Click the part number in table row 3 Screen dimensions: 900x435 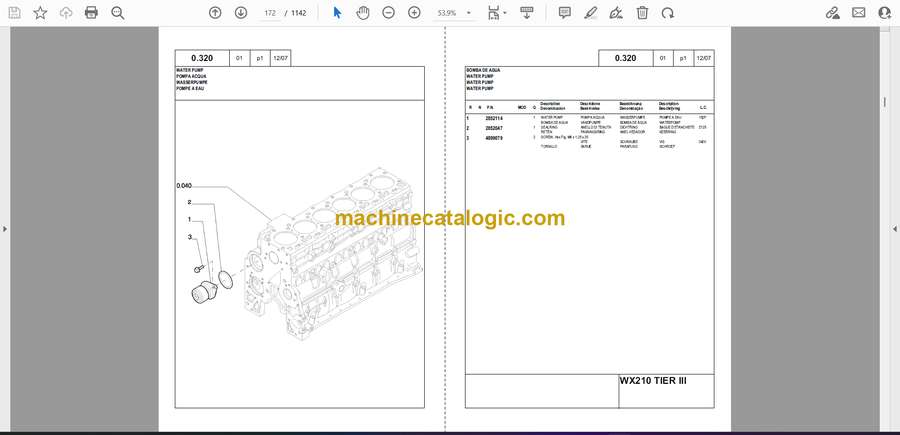(x=494, y=138)
